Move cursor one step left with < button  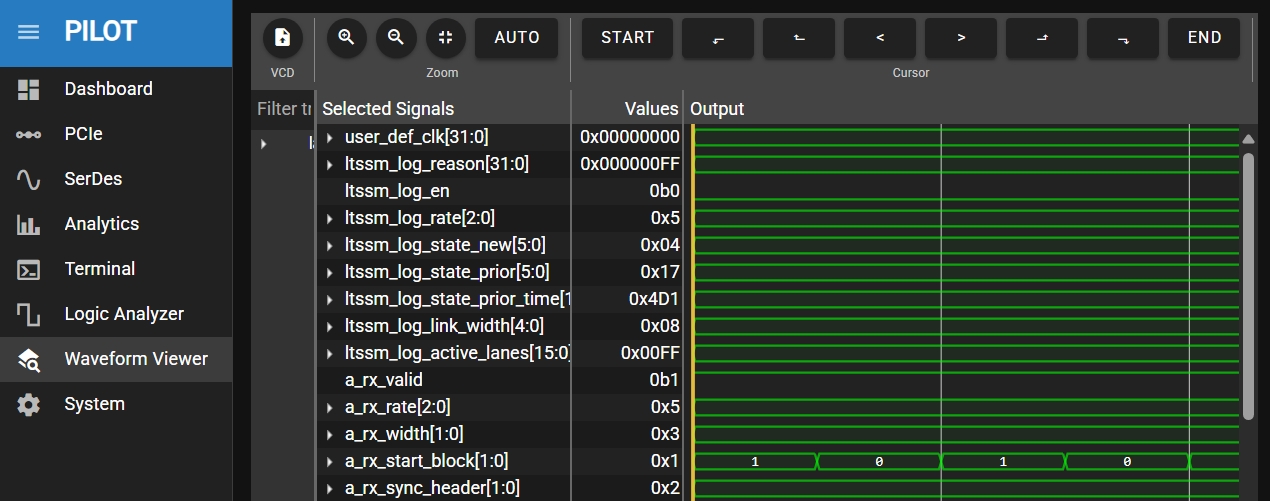coord(880,38)
